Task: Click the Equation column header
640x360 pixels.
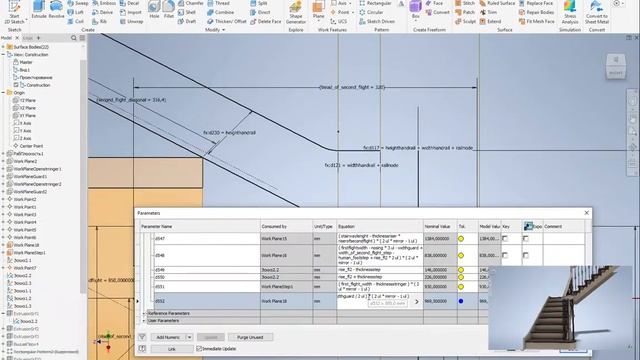Action: click(380, 226)
